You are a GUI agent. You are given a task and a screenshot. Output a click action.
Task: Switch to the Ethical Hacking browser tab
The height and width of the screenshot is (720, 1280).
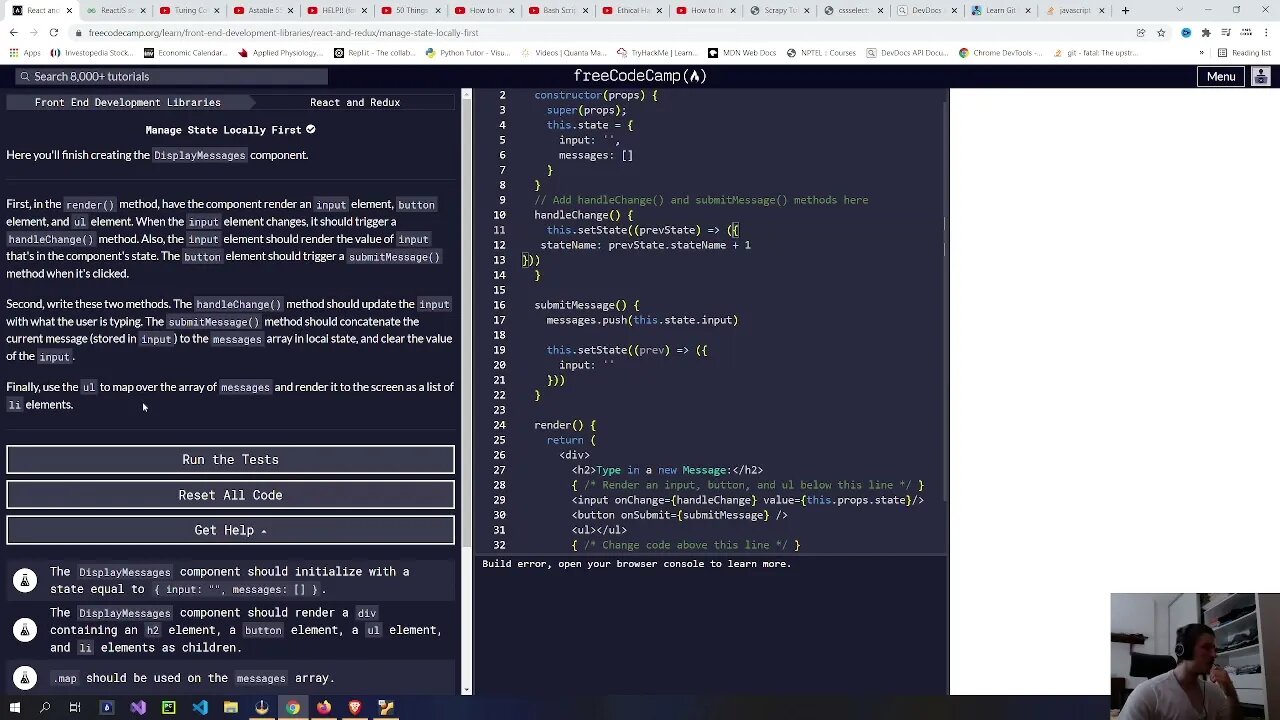[x=633, y=10]
